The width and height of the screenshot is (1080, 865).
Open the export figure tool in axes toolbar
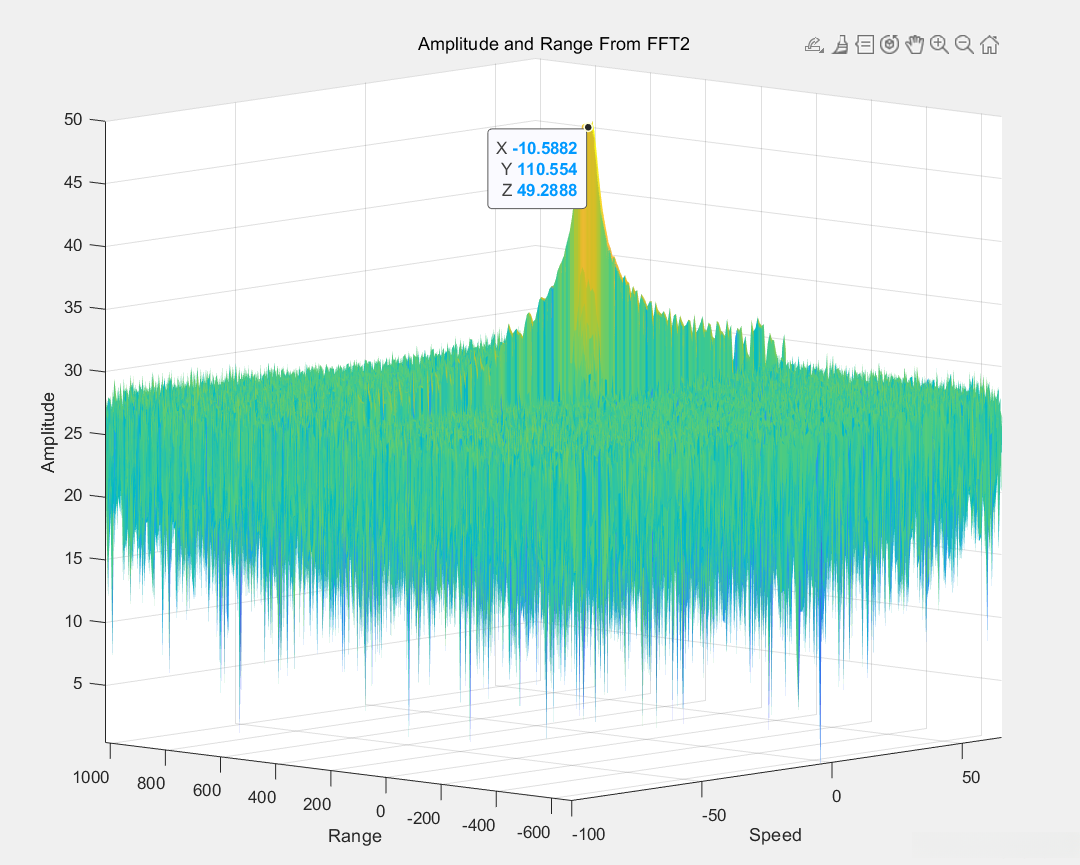(814, 45)
